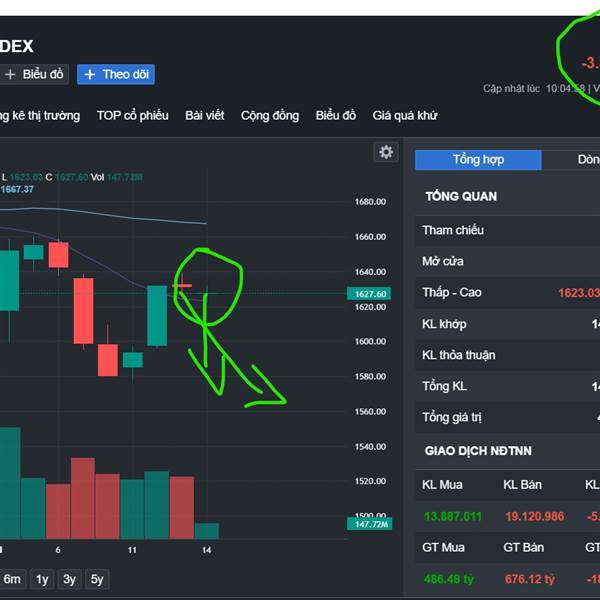Switch to the Tổng hợp tab
Viewport: 600px width, 600px height.
point(478,160)
